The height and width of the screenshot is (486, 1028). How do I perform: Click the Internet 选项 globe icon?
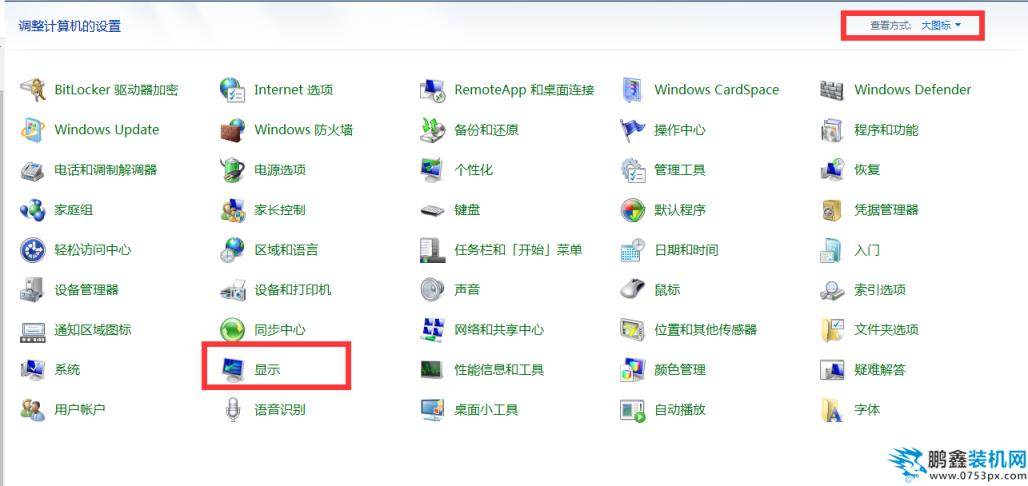[232, 89]
